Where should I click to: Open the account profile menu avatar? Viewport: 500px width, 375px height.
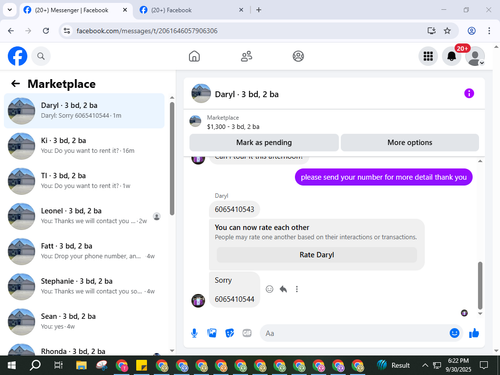(475, 56)
